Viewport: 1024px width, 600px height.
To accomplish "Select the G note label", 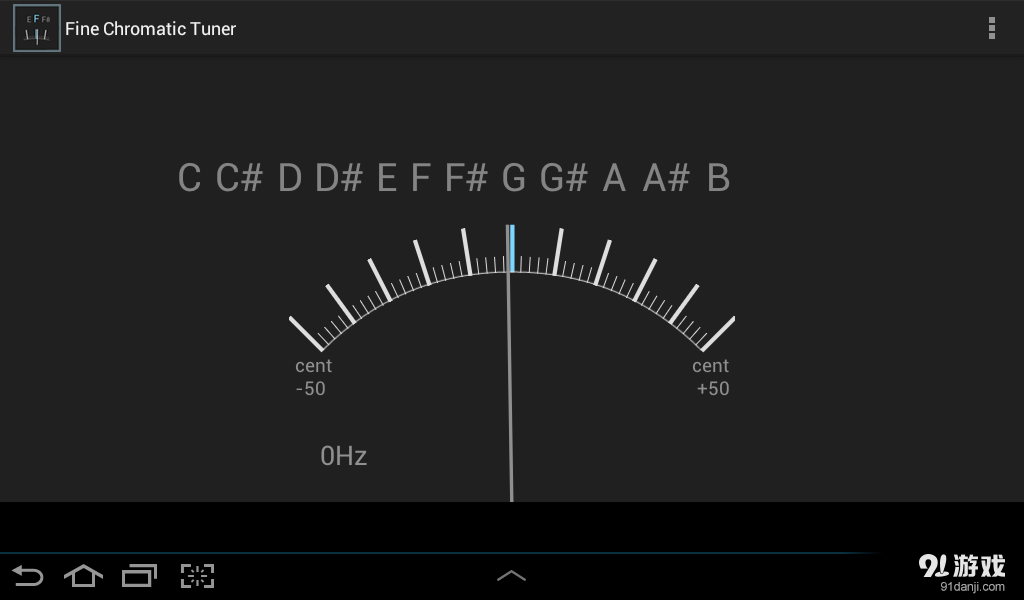I will 513,179.
